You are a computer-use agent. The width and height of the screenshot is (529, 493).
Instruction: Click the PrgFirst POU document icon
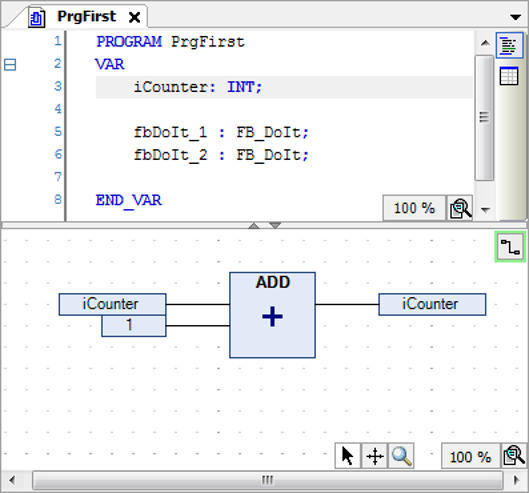(x=36, y=18)
